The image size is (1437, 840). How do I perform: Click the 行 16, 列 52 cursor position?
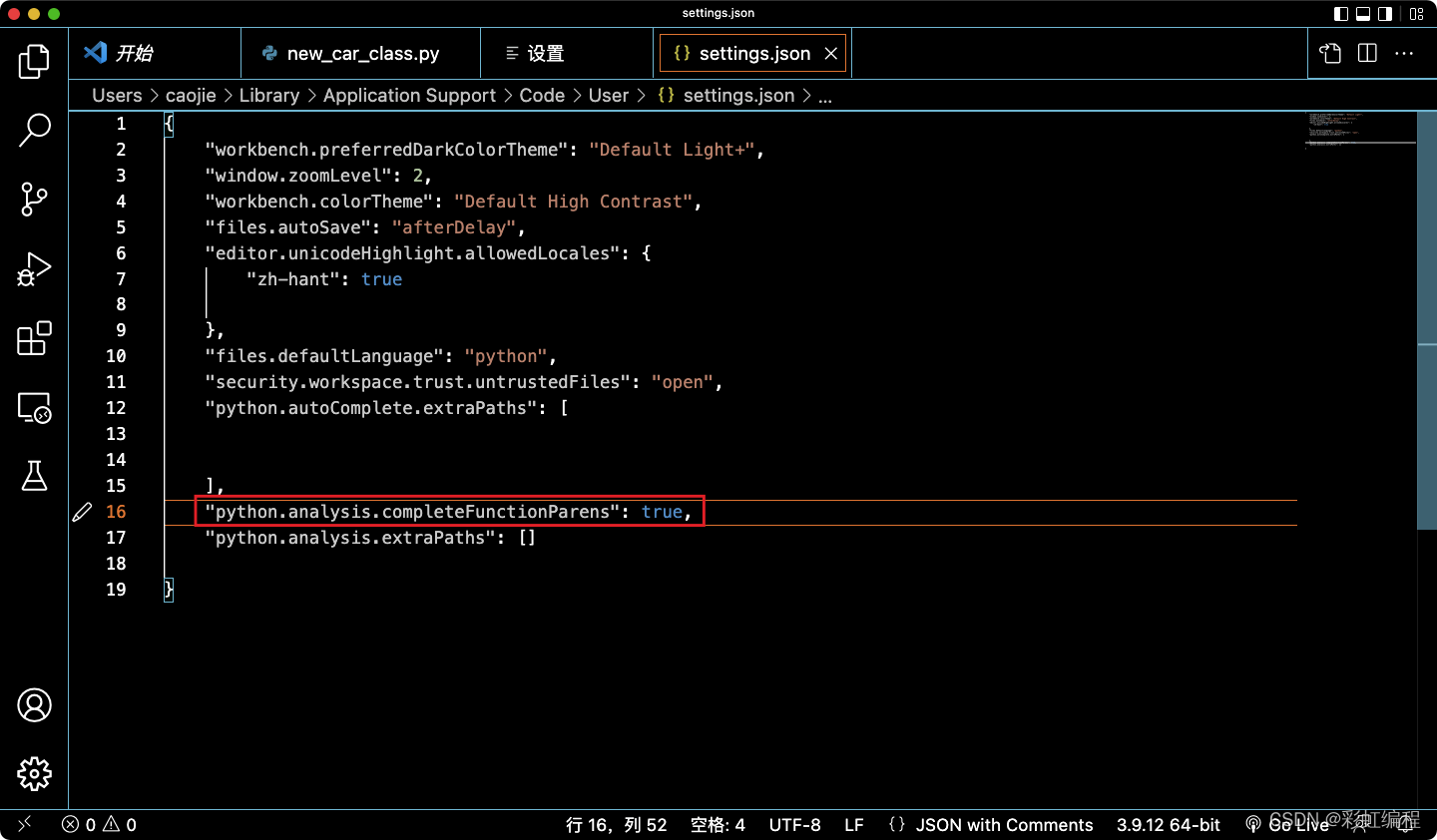[616, 825]
